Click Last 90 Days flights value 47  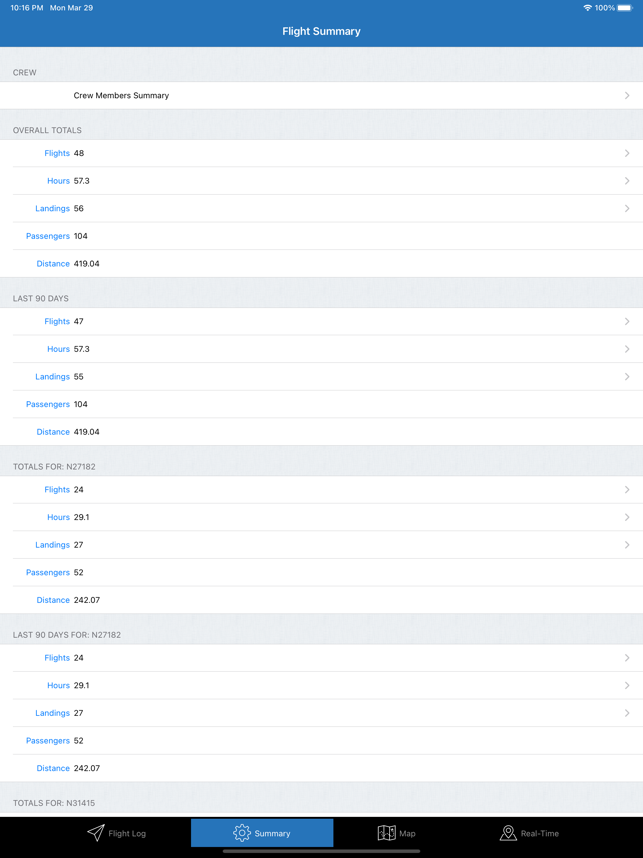79,321
